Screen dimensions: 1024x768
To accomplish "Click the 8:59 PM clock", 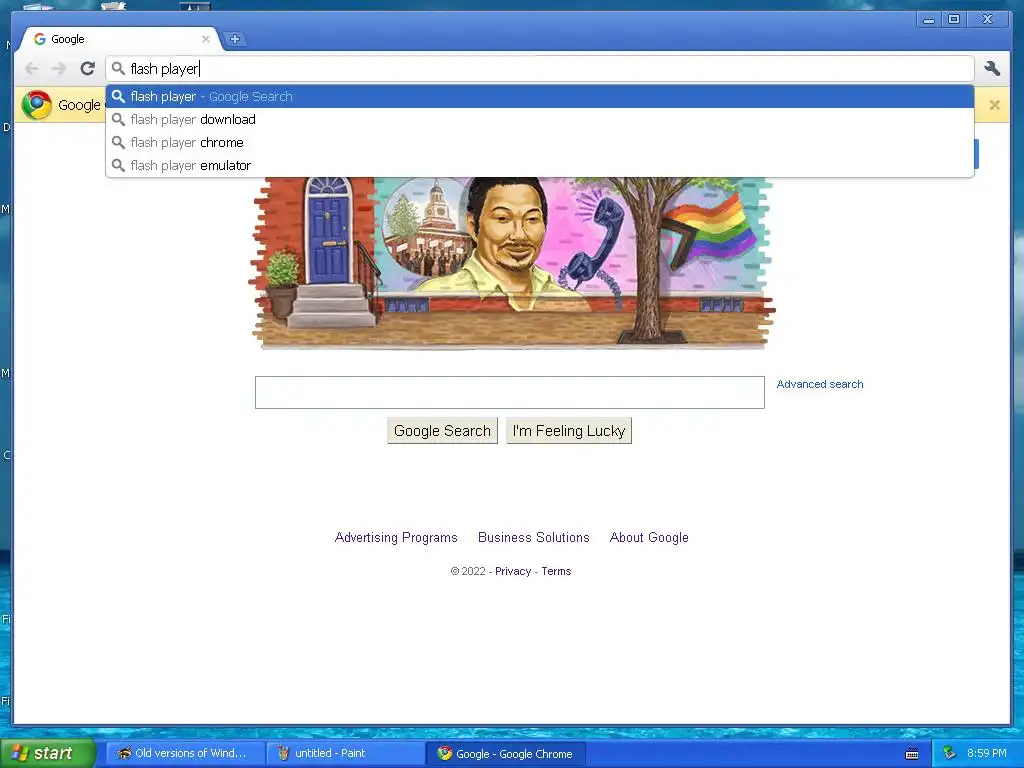I will tap(987, 753).
